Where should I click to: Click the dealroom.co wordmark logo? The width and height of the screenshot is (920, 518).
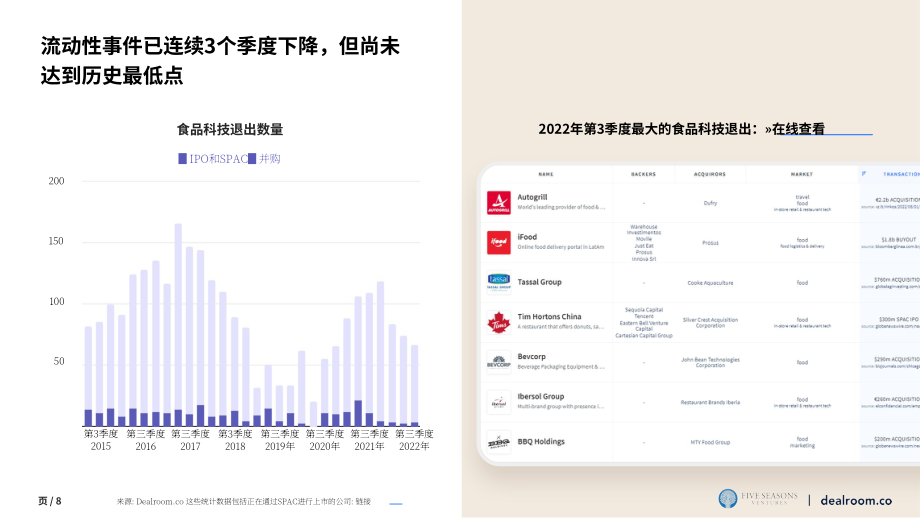[856, 500]
